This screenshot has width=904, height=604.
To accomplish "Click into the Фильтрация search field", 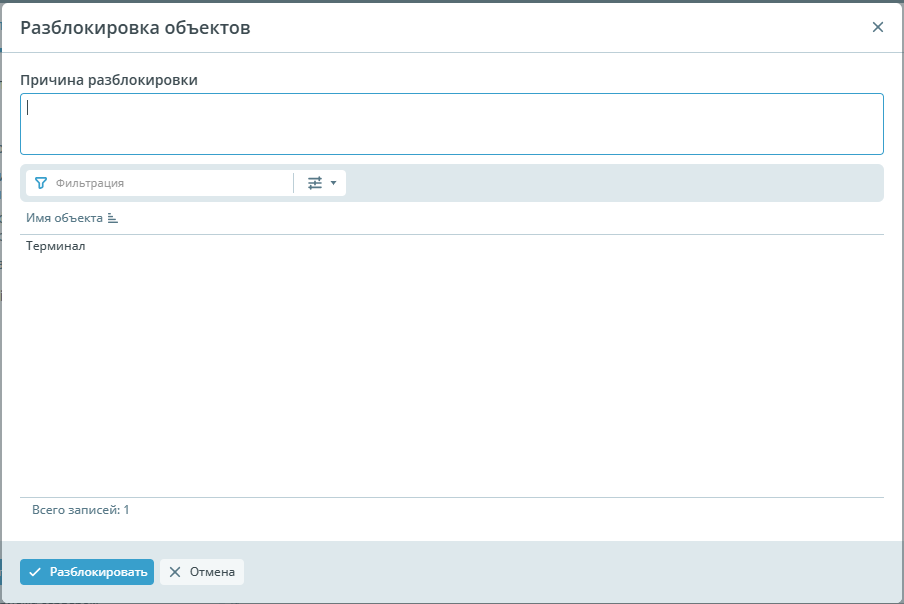I will coord(170,183).
